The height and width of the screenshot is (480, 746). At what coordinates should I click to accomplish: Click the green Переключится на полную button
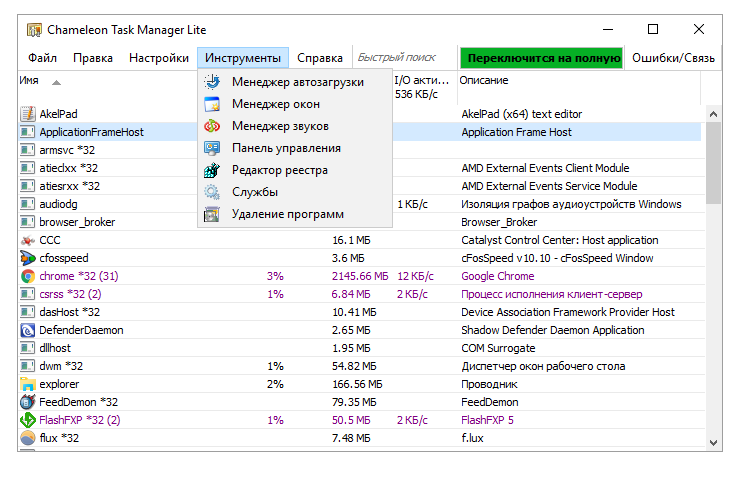(541, 58)
